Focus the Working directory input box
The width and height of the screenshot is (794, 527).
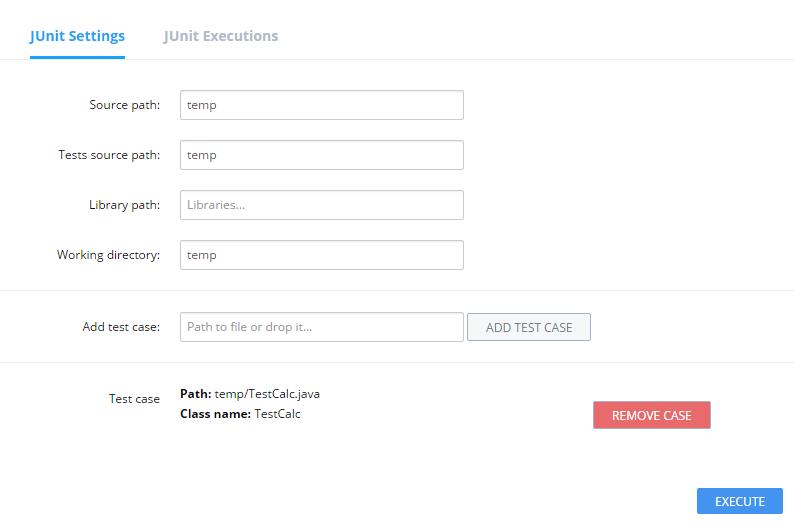tap(321, 255)
